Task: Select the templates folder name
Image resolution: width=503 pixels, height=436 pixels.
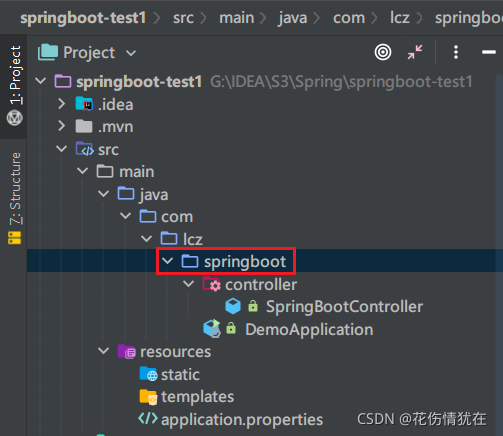Action: 197,397
